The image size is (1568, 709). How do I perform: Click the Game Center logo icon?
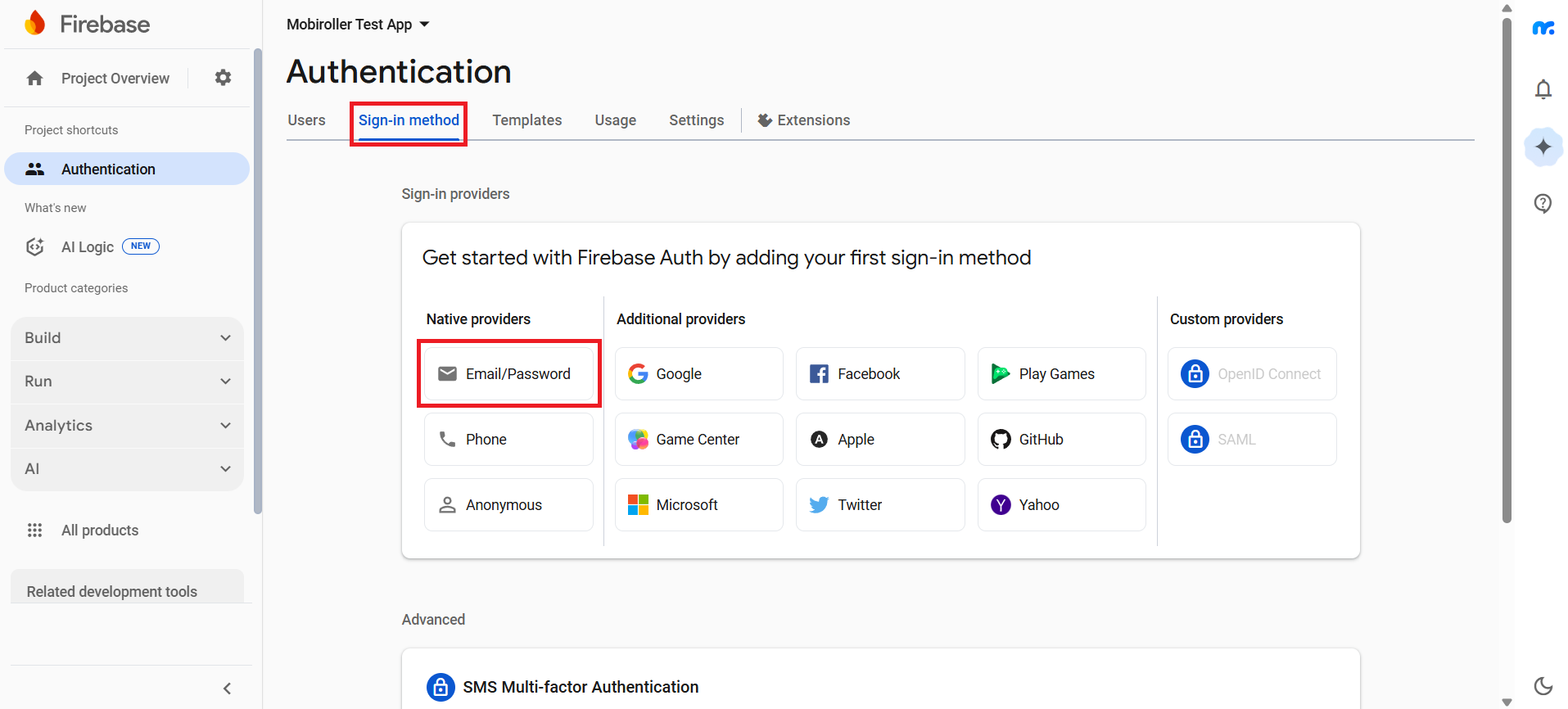coord(638,440)
